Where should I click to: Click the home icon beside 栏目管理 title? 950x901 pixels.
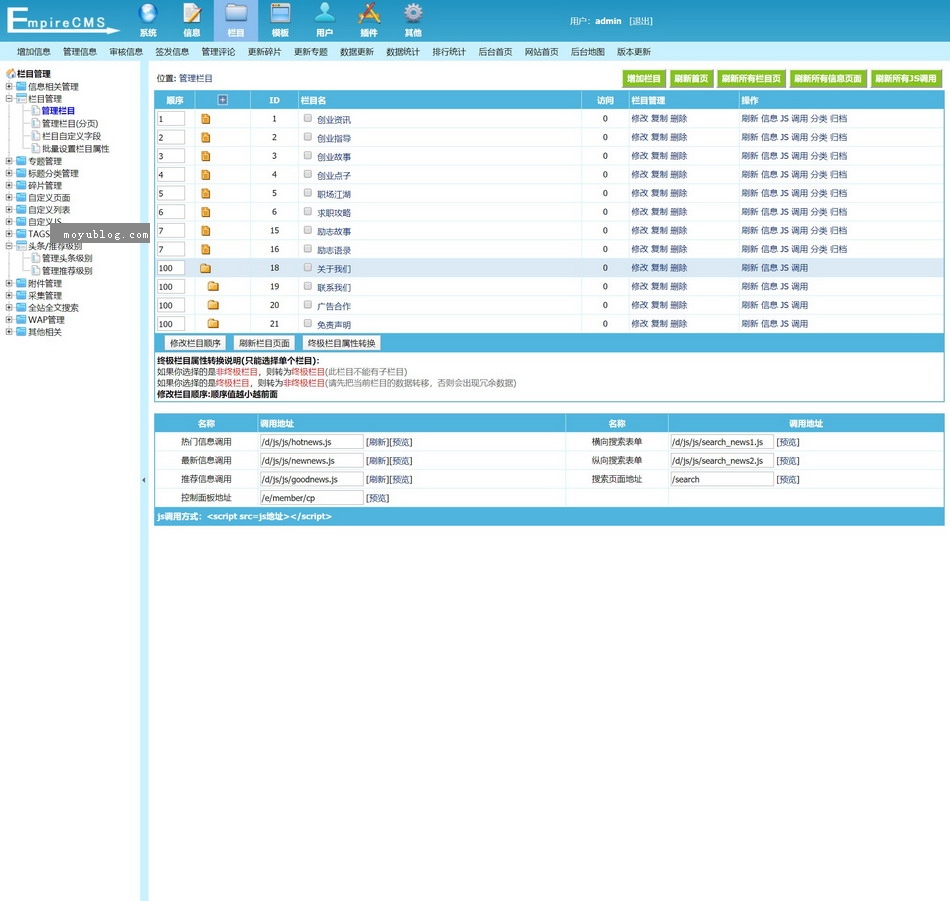(x=10, y=73)
